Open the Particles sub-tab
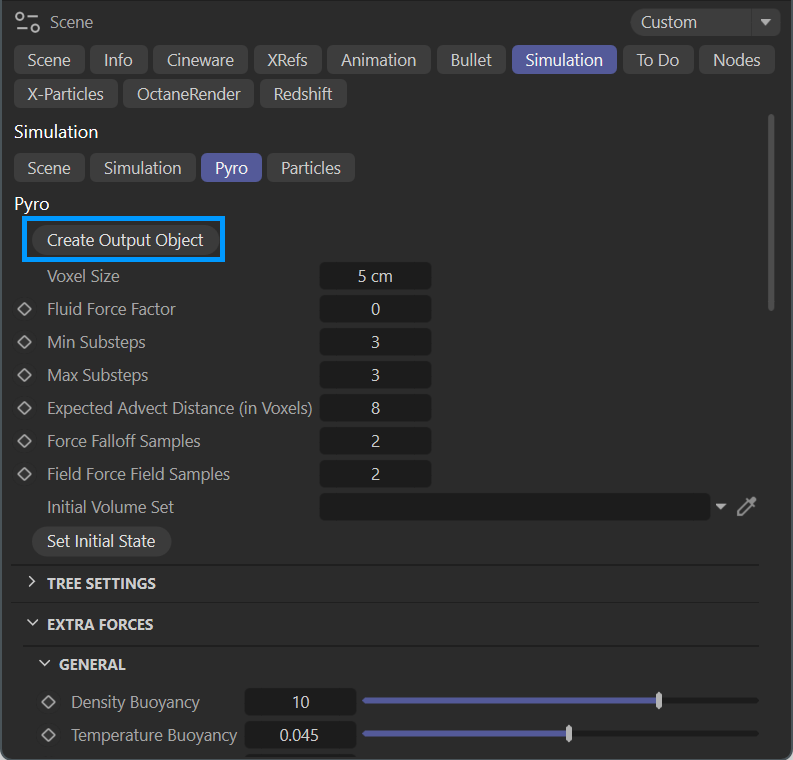 pos(310,168)
